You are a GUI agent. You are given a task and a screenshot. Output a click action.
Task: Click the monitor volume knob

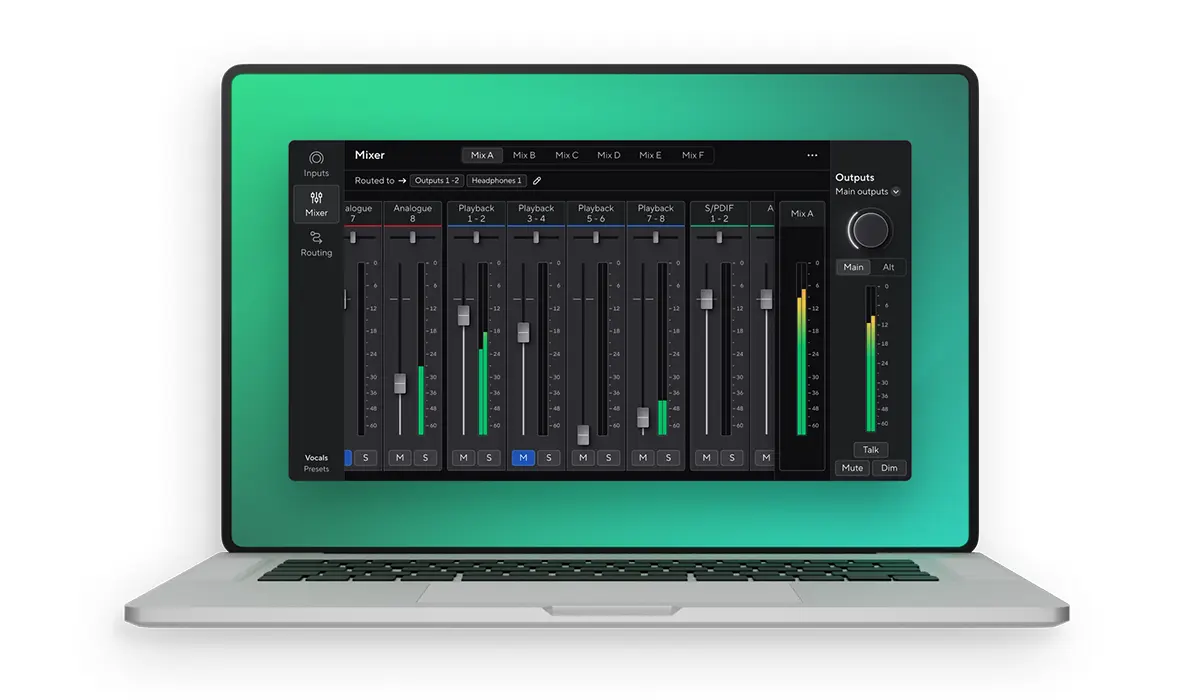[x=869, y=232]
